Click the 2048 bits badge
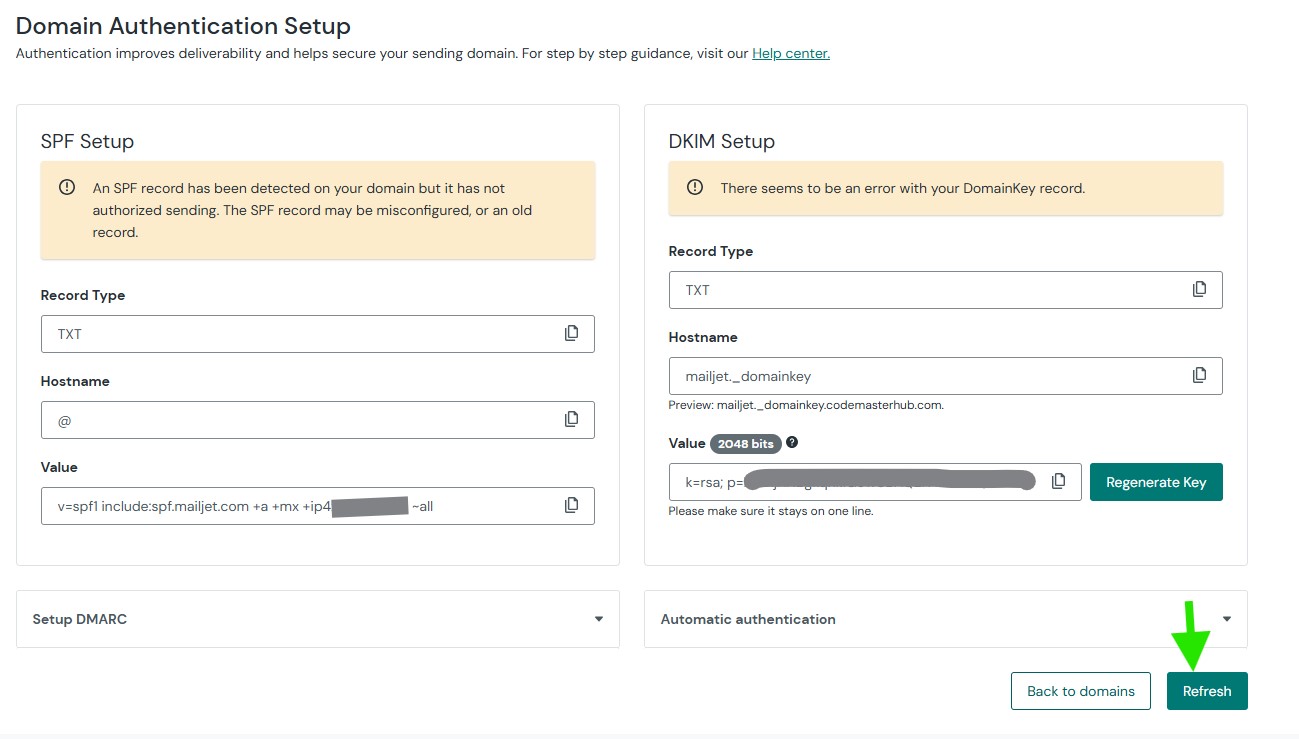The height and width of the screenshot is (739, 1299). (745, 443)
